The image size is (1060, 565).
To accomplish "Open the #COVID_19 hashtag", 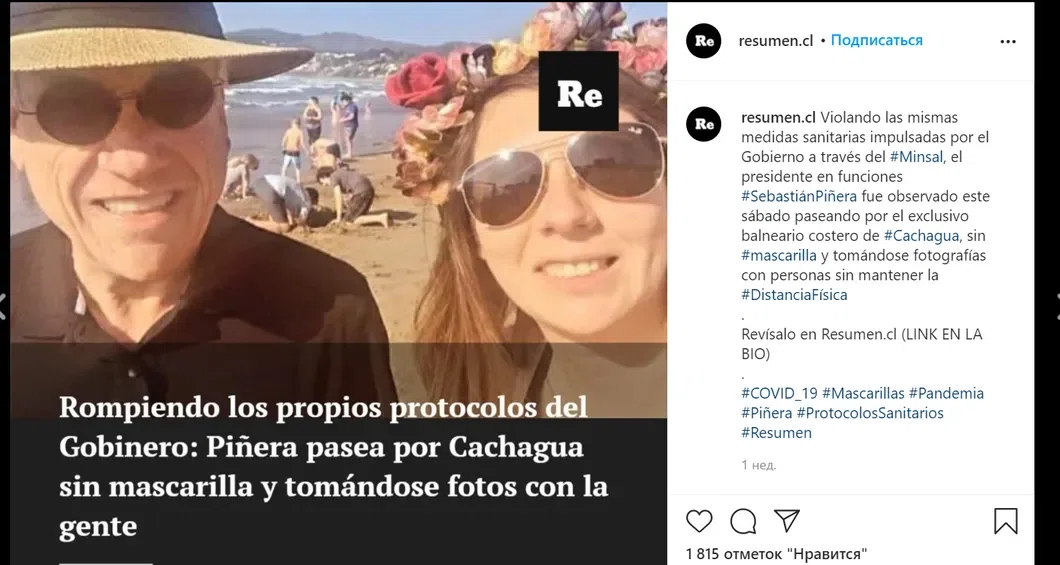I will click(779, 393).
